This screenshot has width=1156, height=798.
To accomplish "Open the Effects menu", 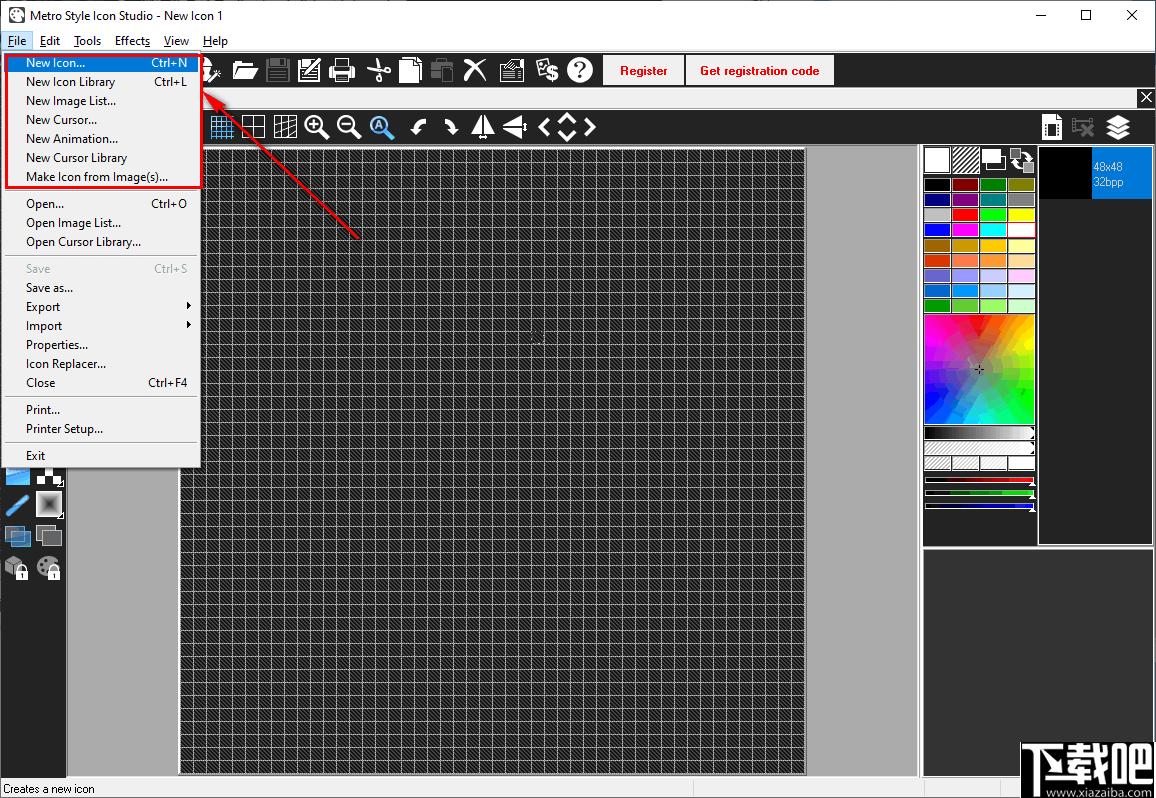I will tap(132, 41).
